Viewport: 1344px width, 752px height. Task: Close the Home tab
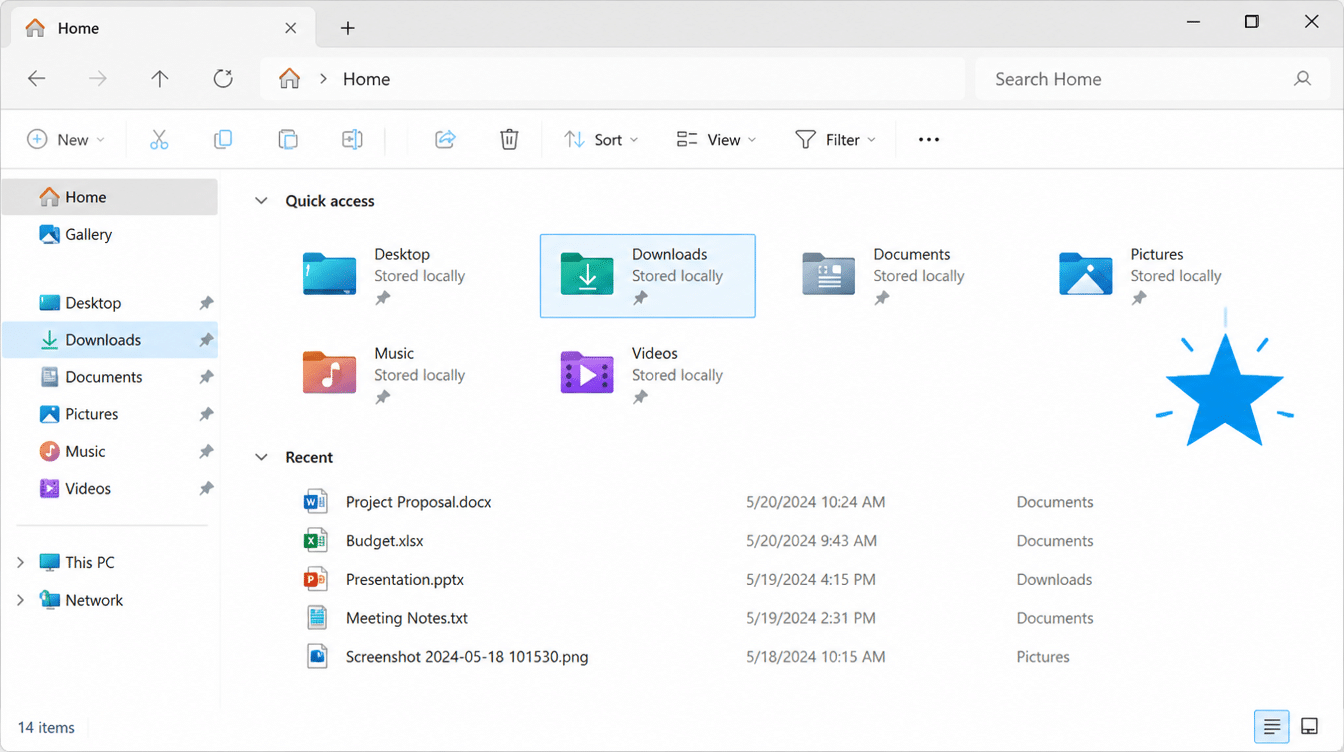point(291,28)
